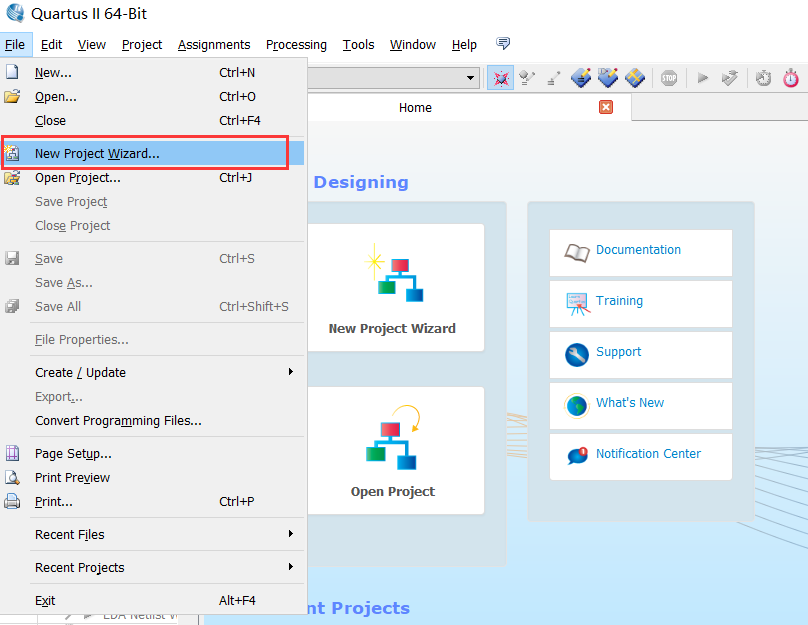Click the New Project Wizard home card
Screen dimensions: 808x625
(x=396, y=288)
